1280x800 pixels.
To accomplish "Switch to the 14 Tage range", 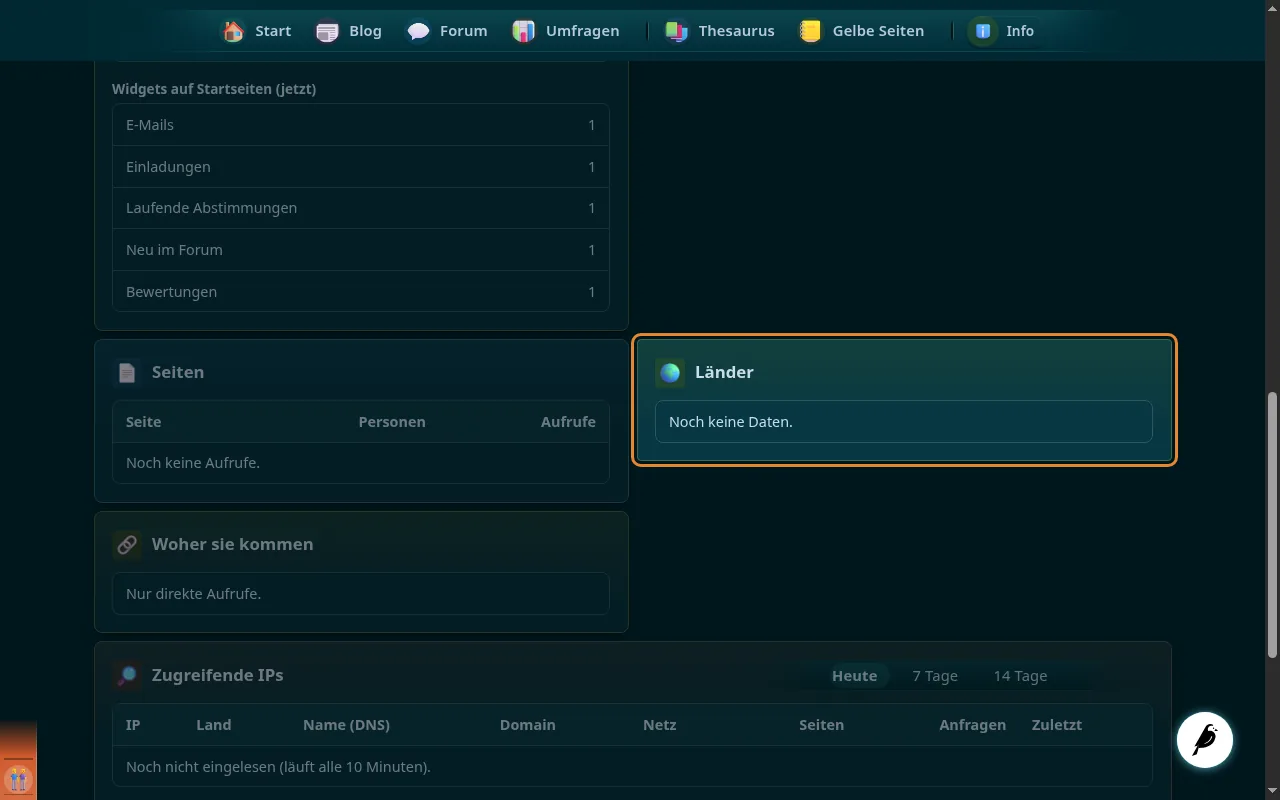I will (x=1020, y=676).
